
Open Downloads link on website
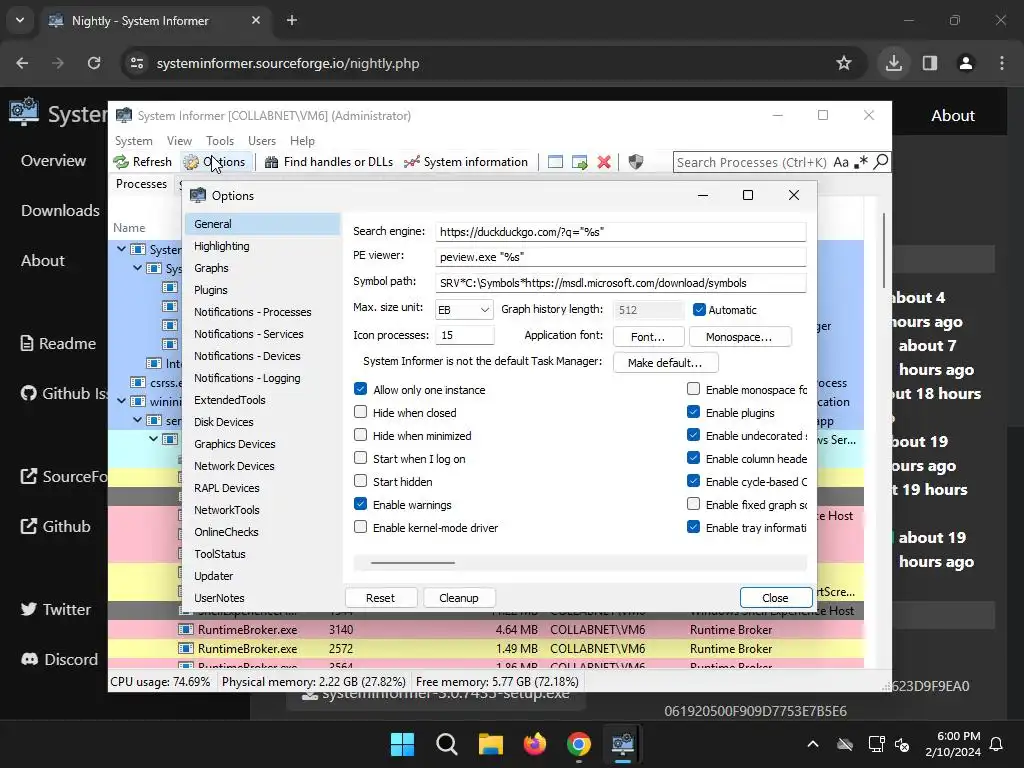[x=60, y=210]
